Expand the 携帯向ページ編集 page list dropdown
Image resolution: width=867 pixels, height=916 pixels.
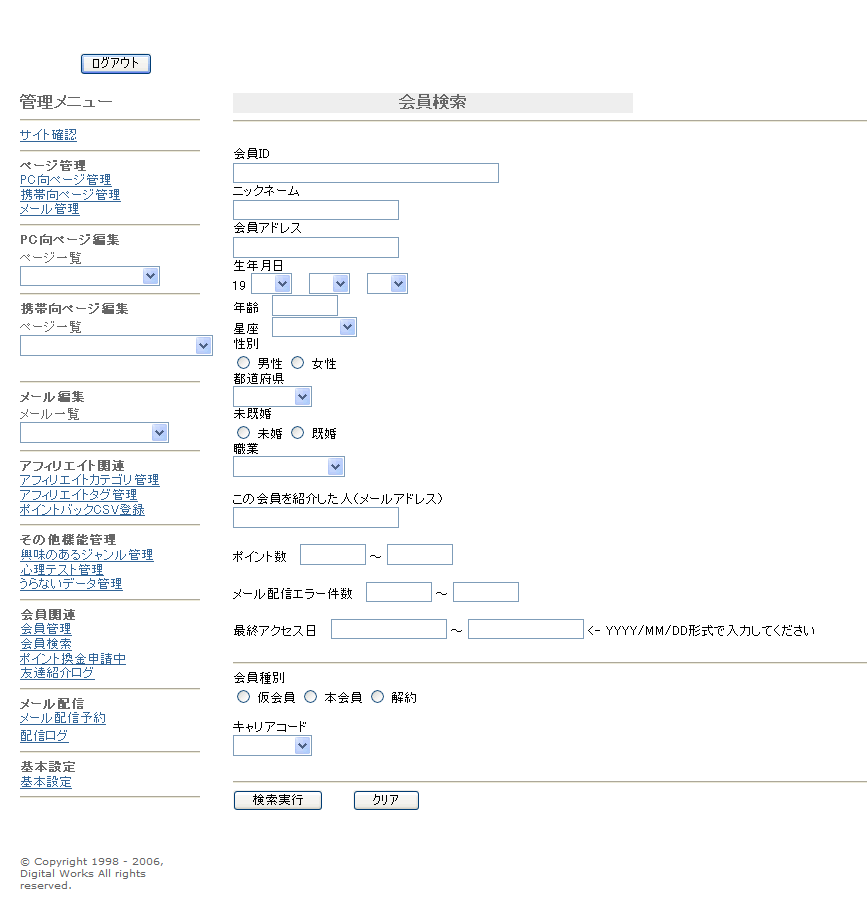116,346
